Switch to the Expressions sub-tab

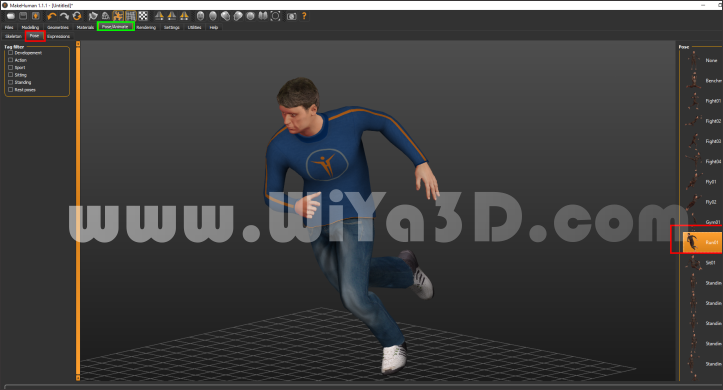click(x=59, y=36)
